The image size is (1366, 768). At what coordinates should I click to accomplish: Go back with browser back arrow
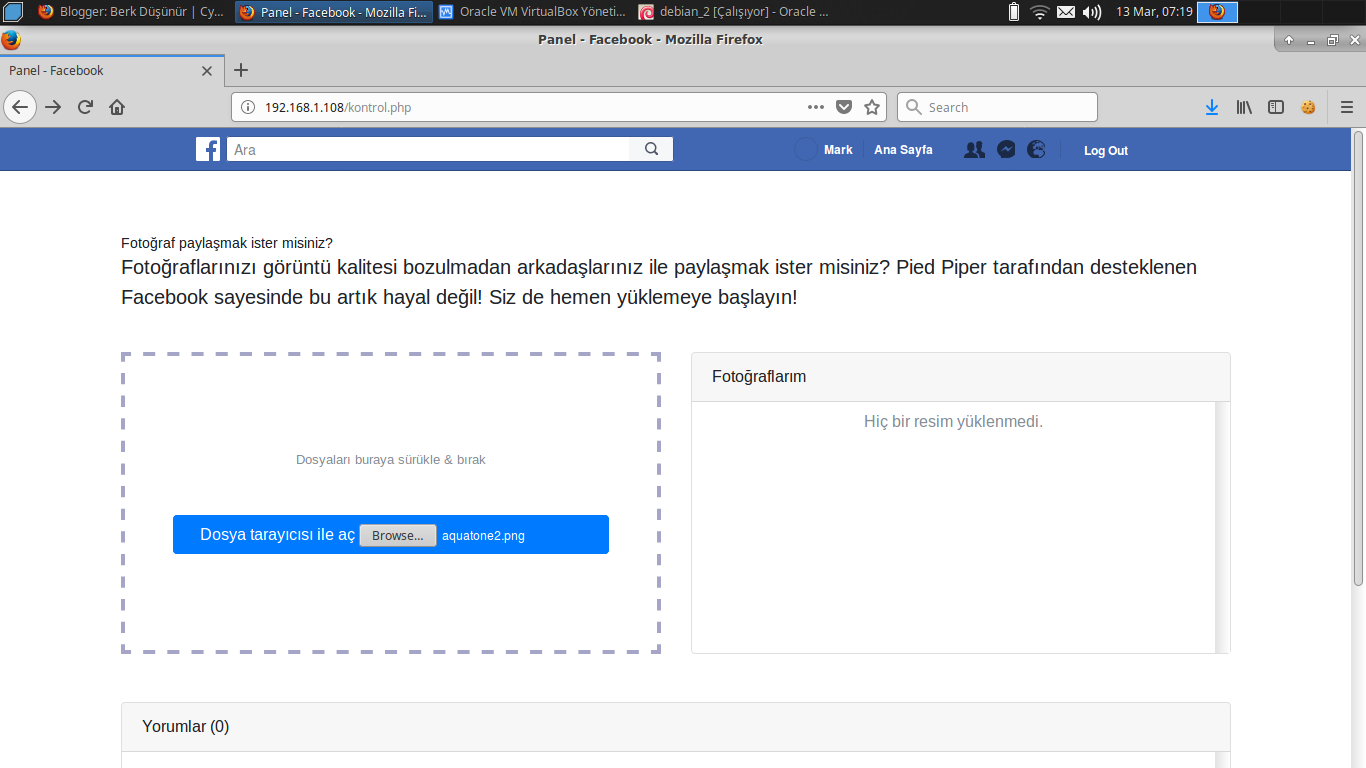tap(20, 107)
